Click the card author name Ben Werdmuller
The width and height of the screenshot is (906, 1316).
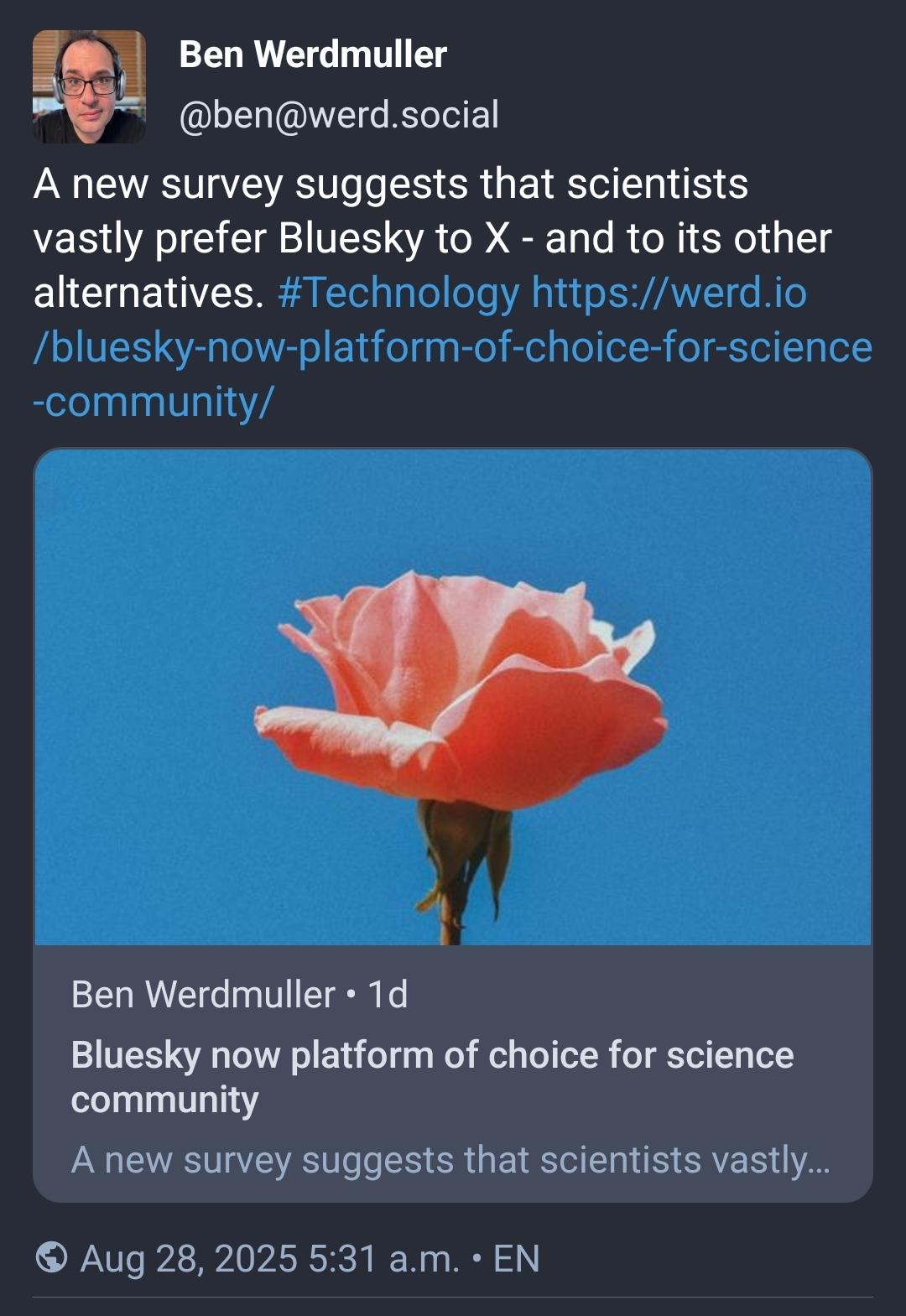pos(203,995)
